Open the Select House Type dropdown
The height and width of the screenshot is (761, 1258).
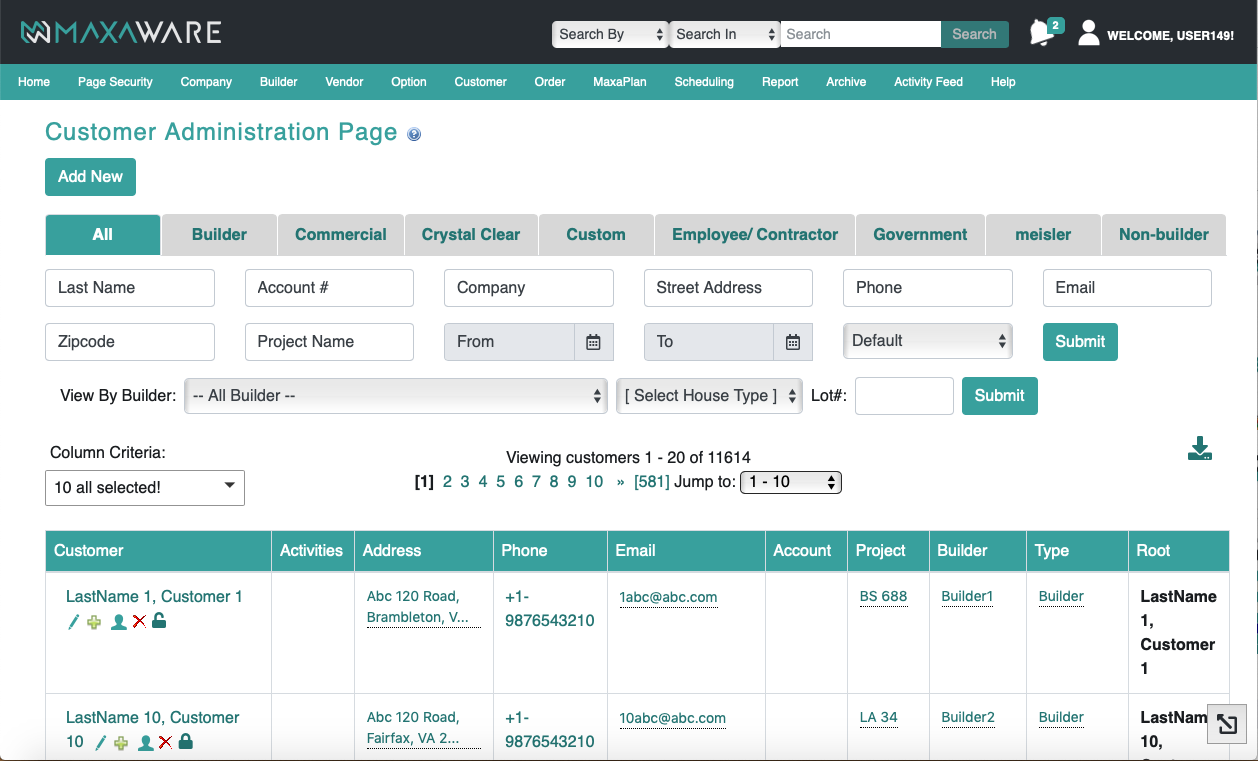[x=710, y=396]
